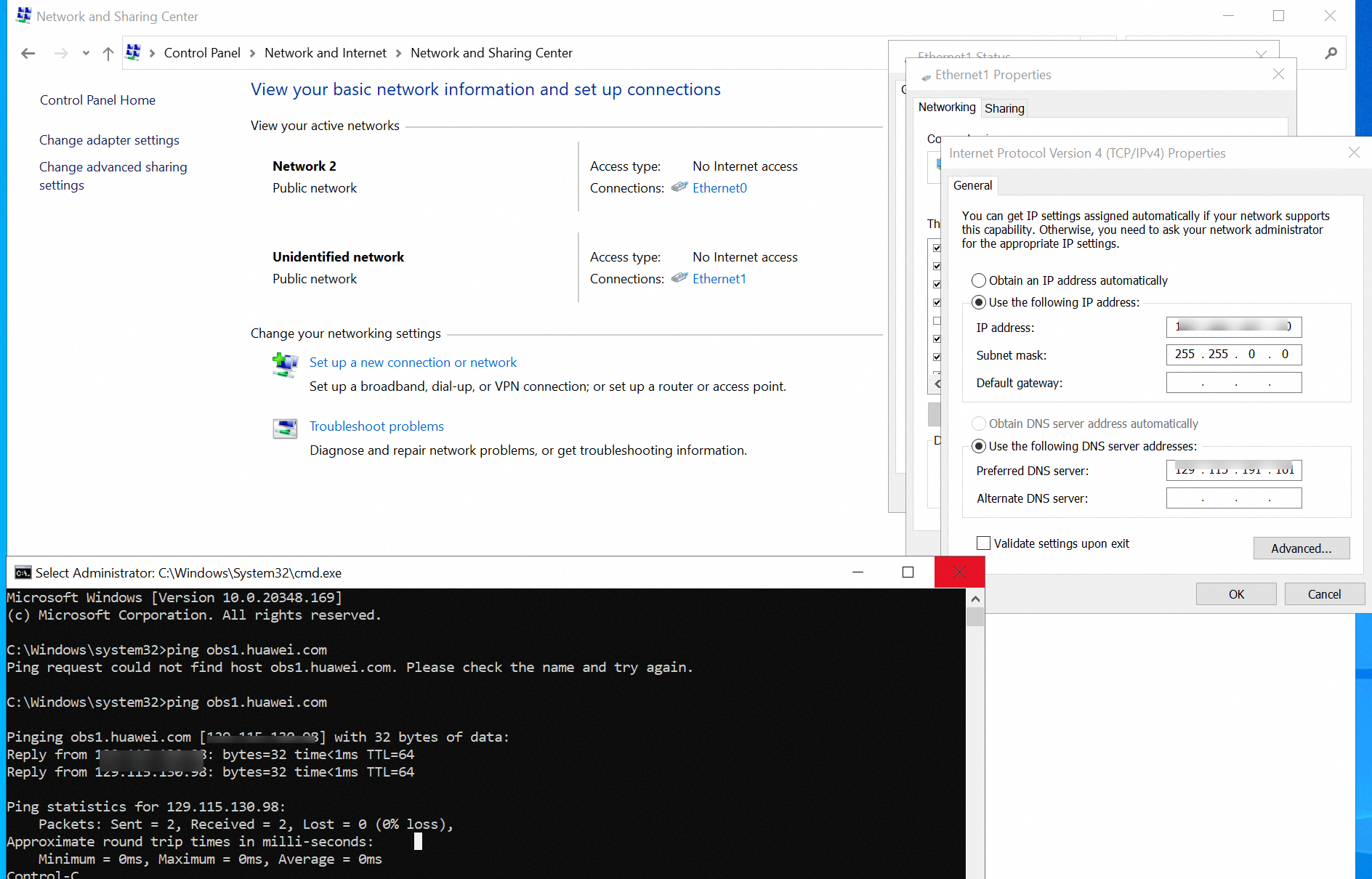Open recent locations dropdown arrow
Image resolution: width=1372 pixels, height=879 pixels.
point(86,53)
